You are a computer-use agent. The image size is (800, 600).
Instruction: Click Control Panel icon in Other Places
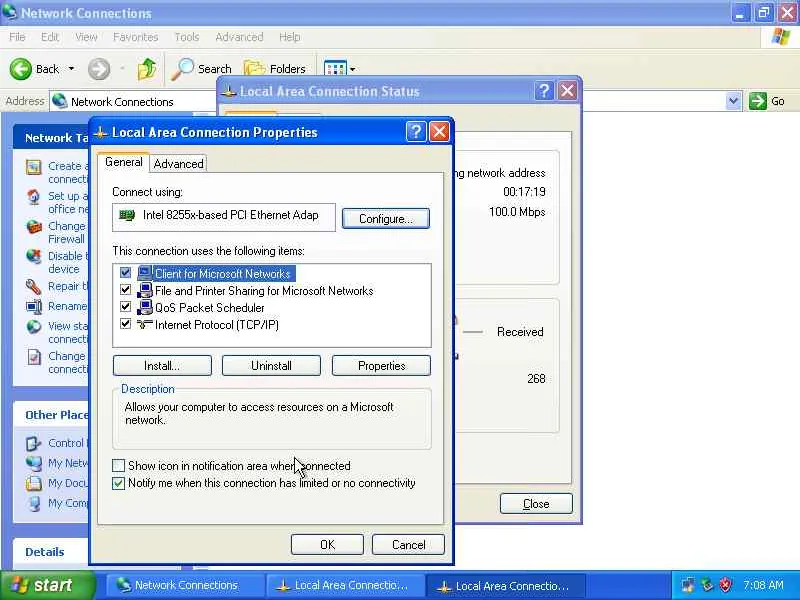(34, 443)
